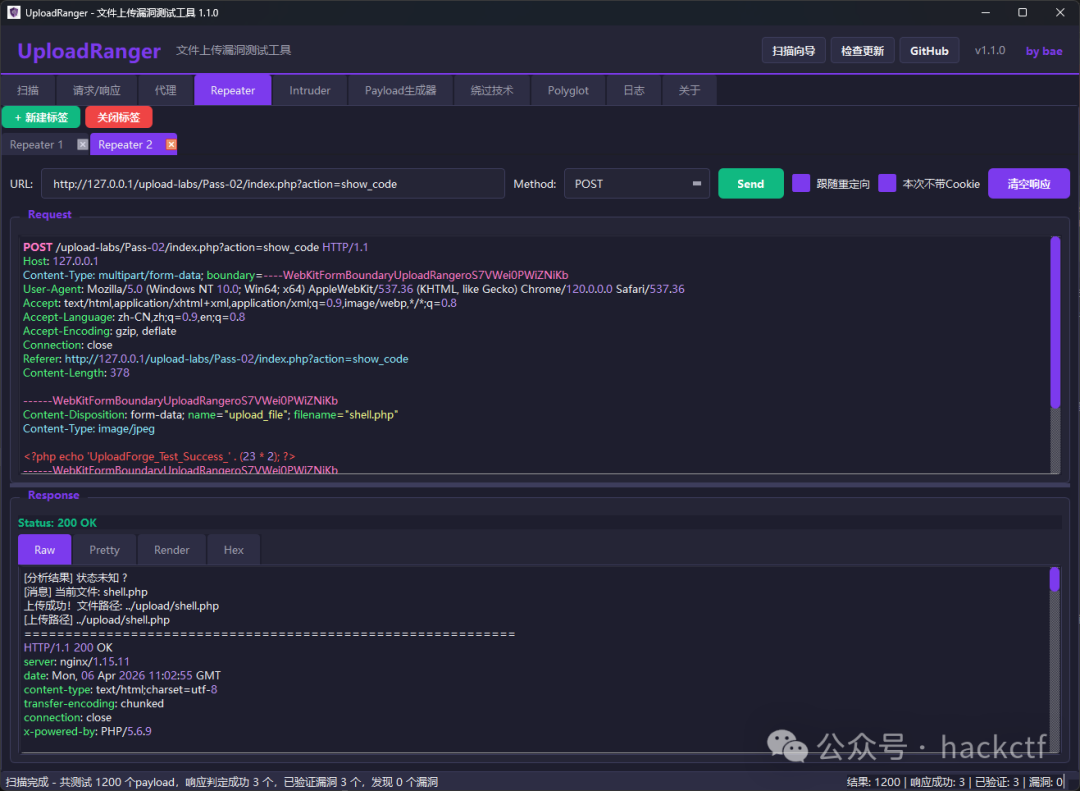
Task: Click the 'by bae' author text
Action: pyautogui.click(x=1043, y=51)
